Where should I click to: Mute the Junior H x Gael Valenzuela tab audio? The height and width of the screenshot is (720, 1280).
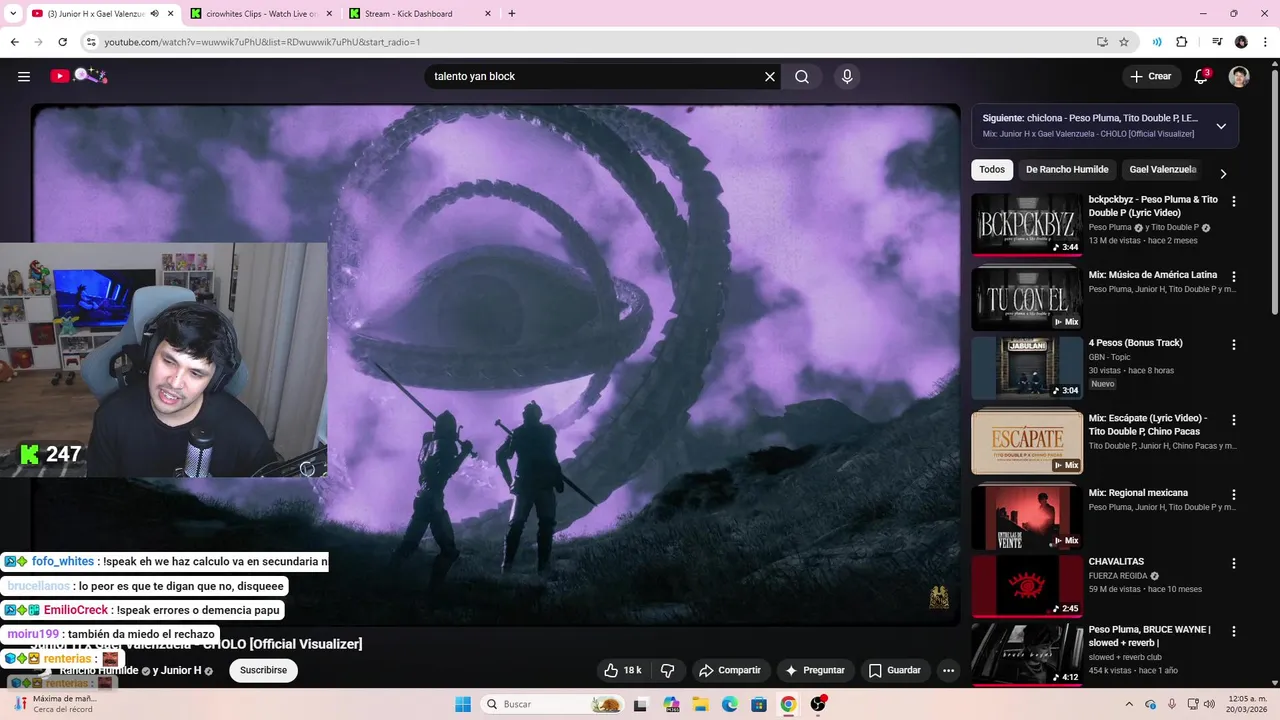pos(154,14)
